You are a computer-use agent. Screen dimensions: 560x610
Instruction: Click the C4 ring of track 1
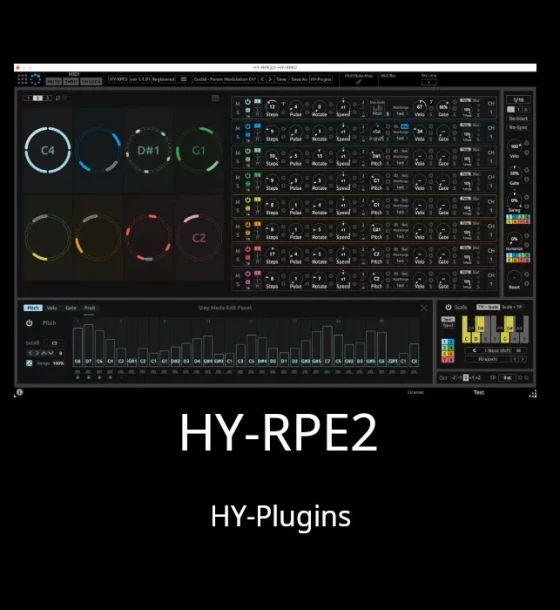click(48, 150)
